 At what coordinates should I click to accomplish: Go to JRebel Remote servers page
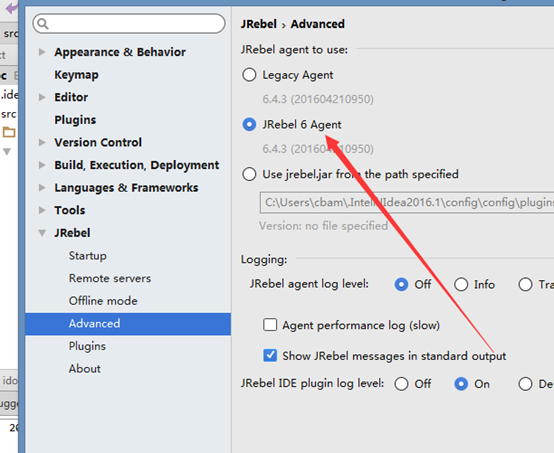110,278
